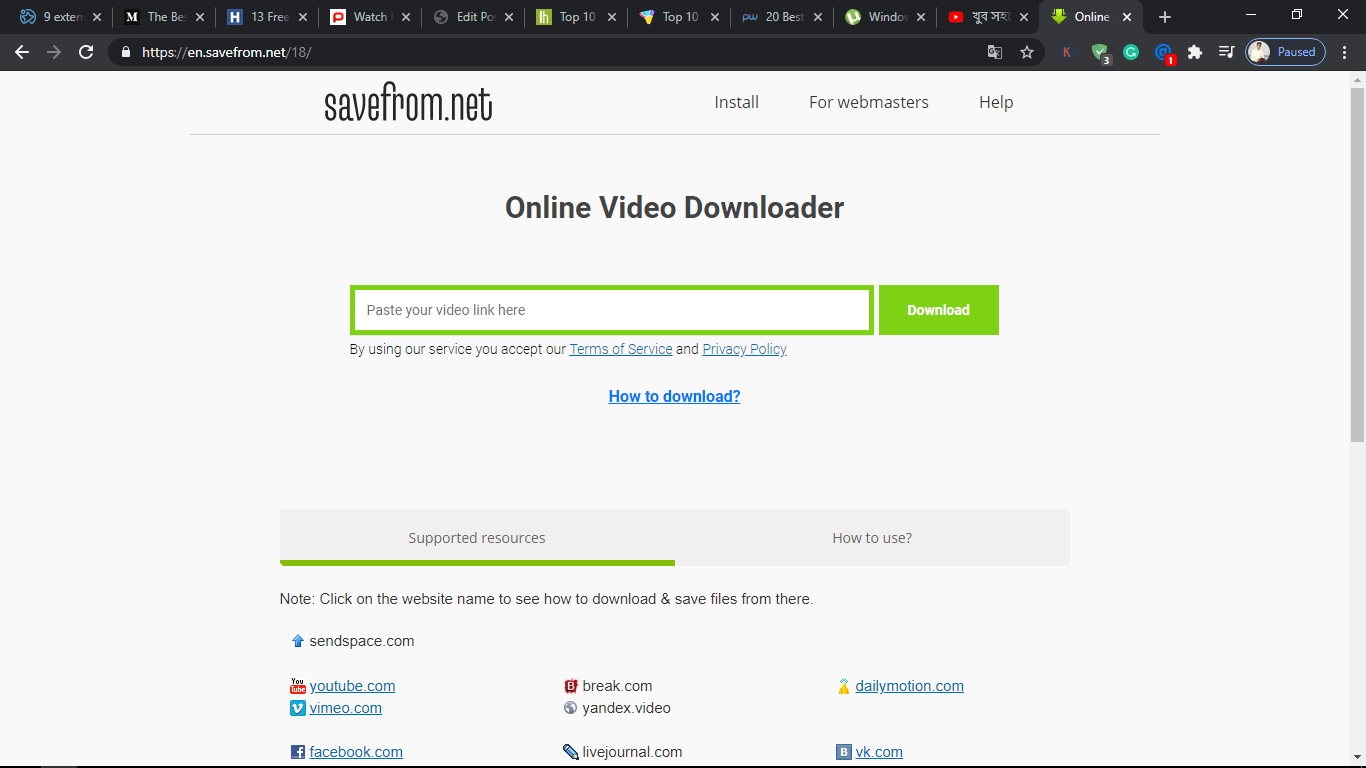1366x768 pixels.
Task: Open the How to use? tab
Action: tap(872, 538)
